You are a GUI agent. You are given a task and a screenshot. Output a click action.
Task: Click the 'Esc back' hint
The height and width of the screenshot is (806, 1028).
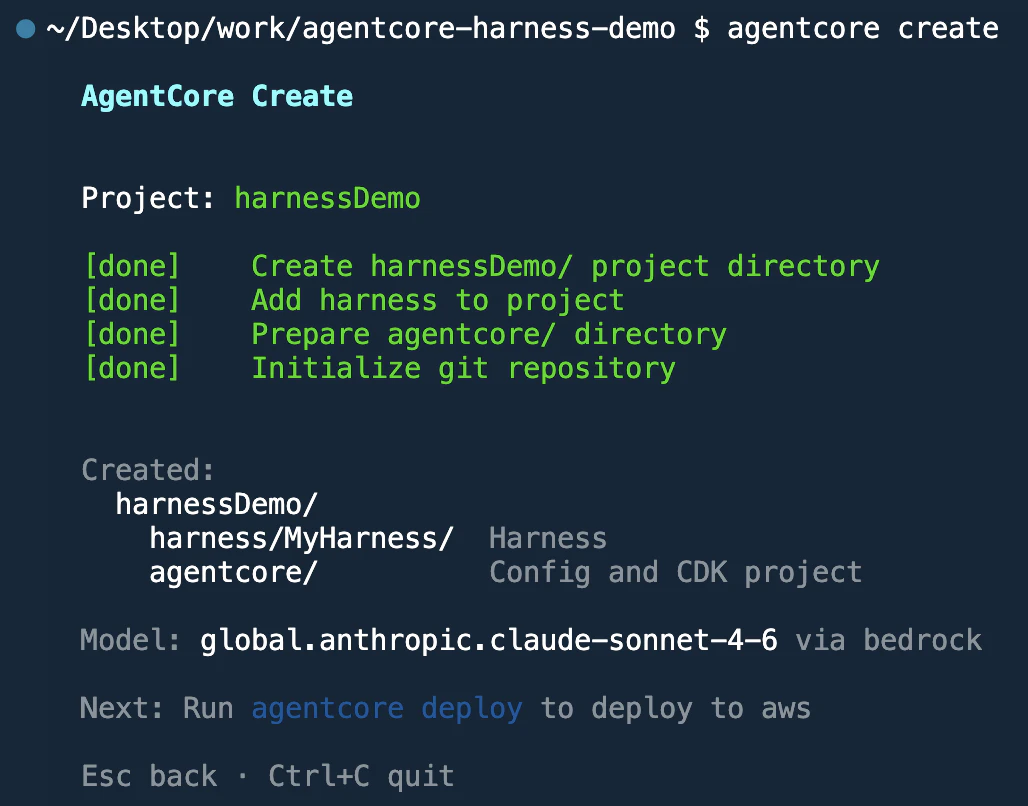pos(149,776)
